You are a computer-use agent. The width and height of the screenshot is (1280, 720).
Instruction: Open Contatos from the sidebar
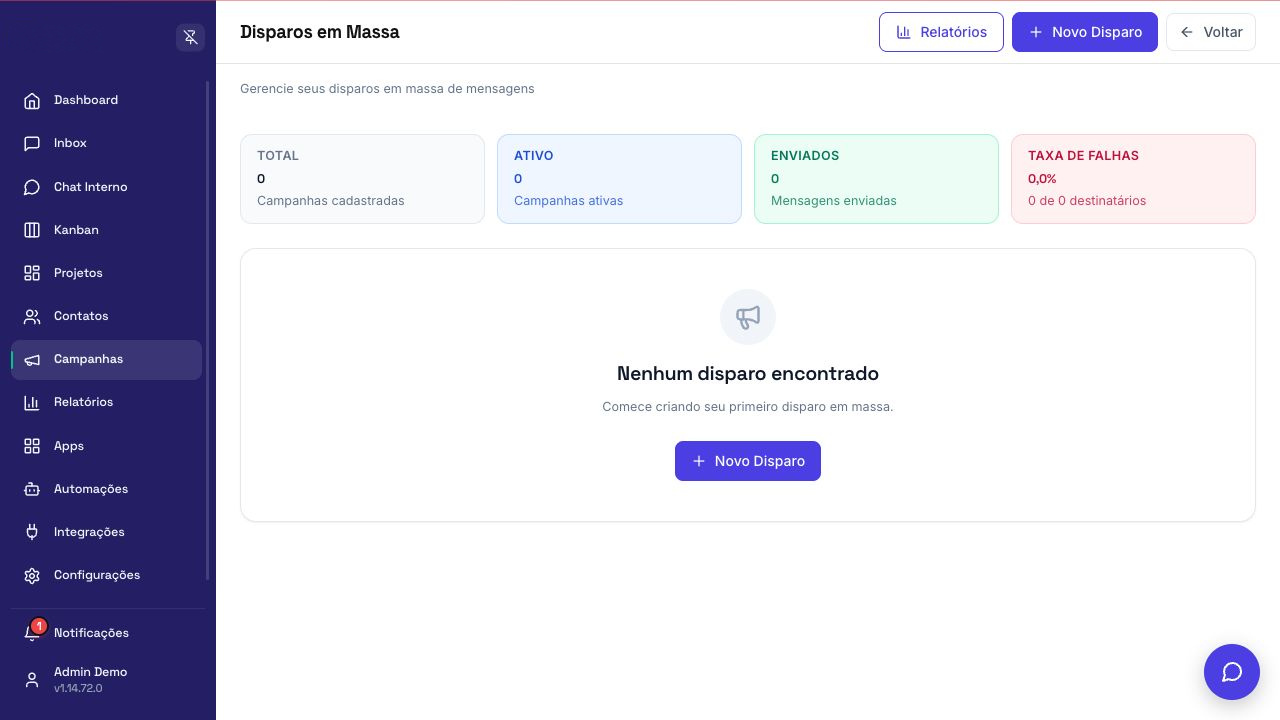click(106, 316)
